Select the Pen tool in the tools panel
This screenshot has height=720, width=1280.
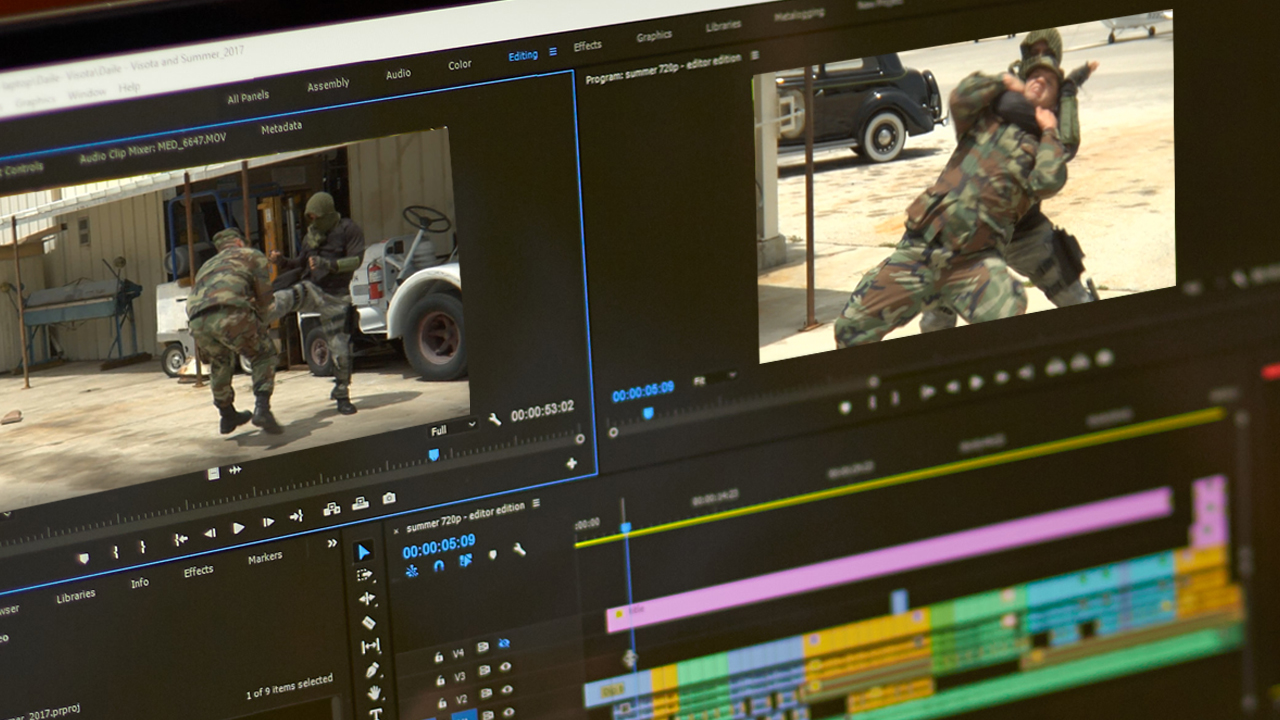tap(373, 669)
